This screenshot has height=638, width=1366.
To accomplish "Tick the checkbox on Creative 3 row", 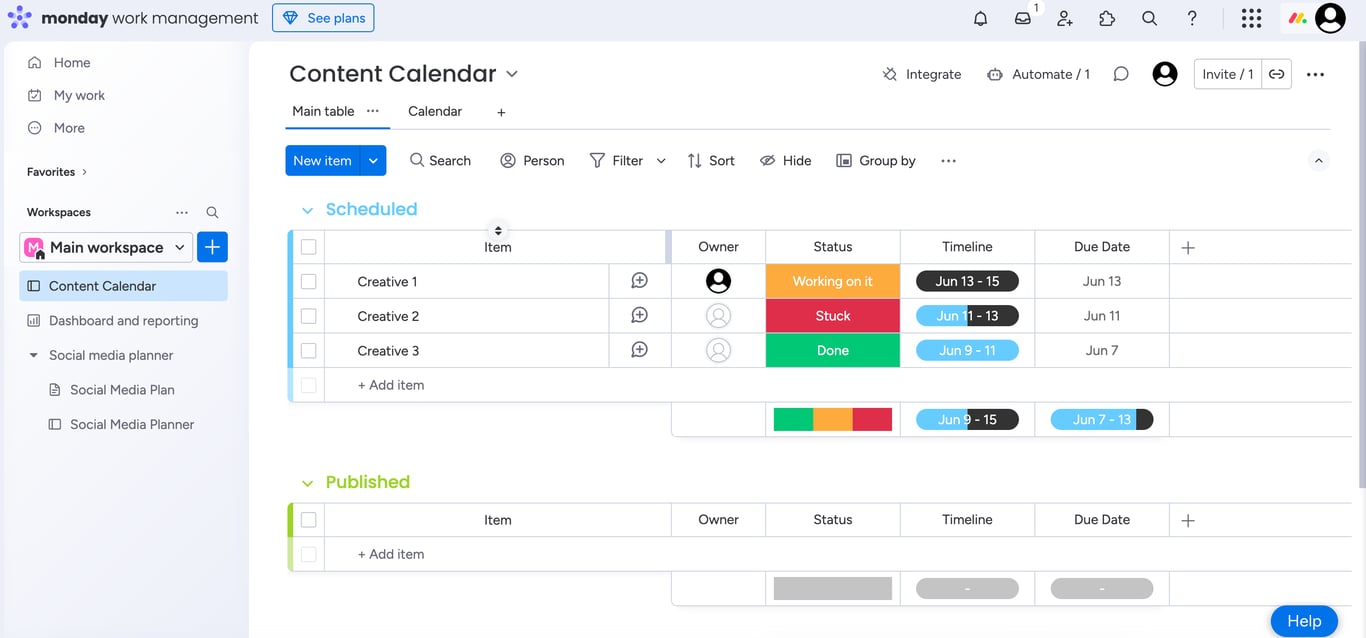I will 308,350.
